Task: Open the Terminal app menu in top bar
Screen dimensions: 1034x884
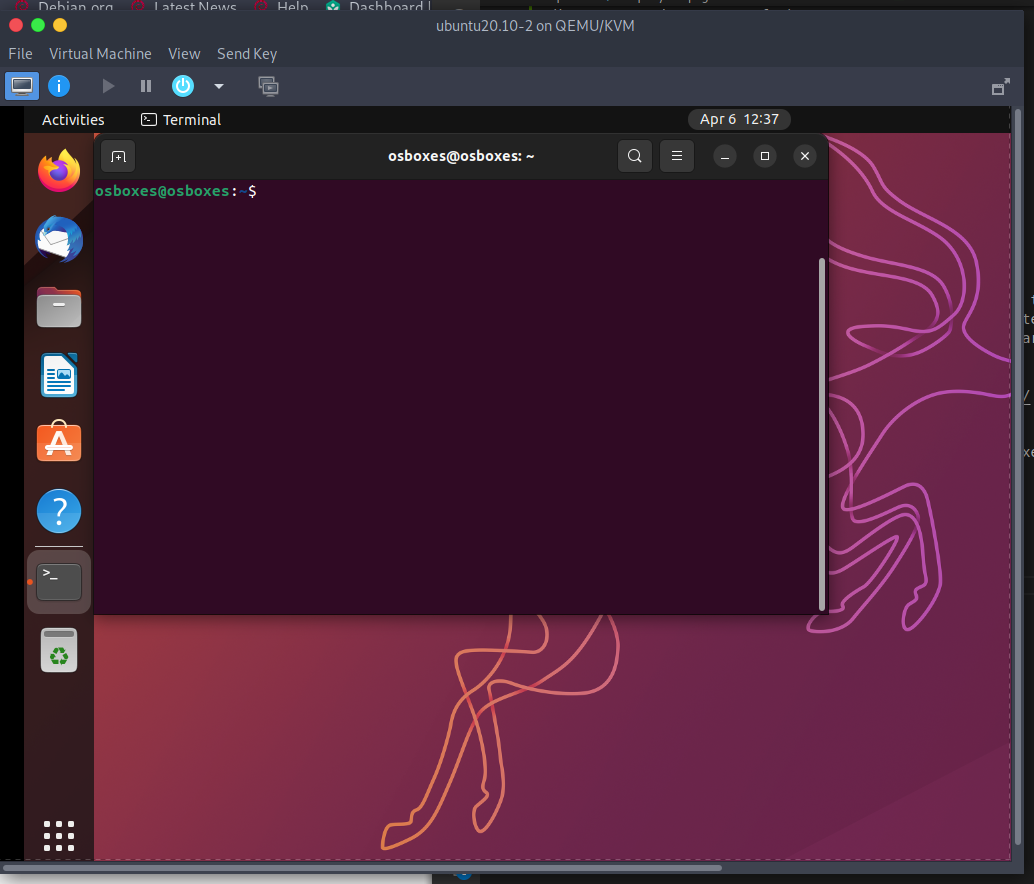Action: tap(181, 120)
